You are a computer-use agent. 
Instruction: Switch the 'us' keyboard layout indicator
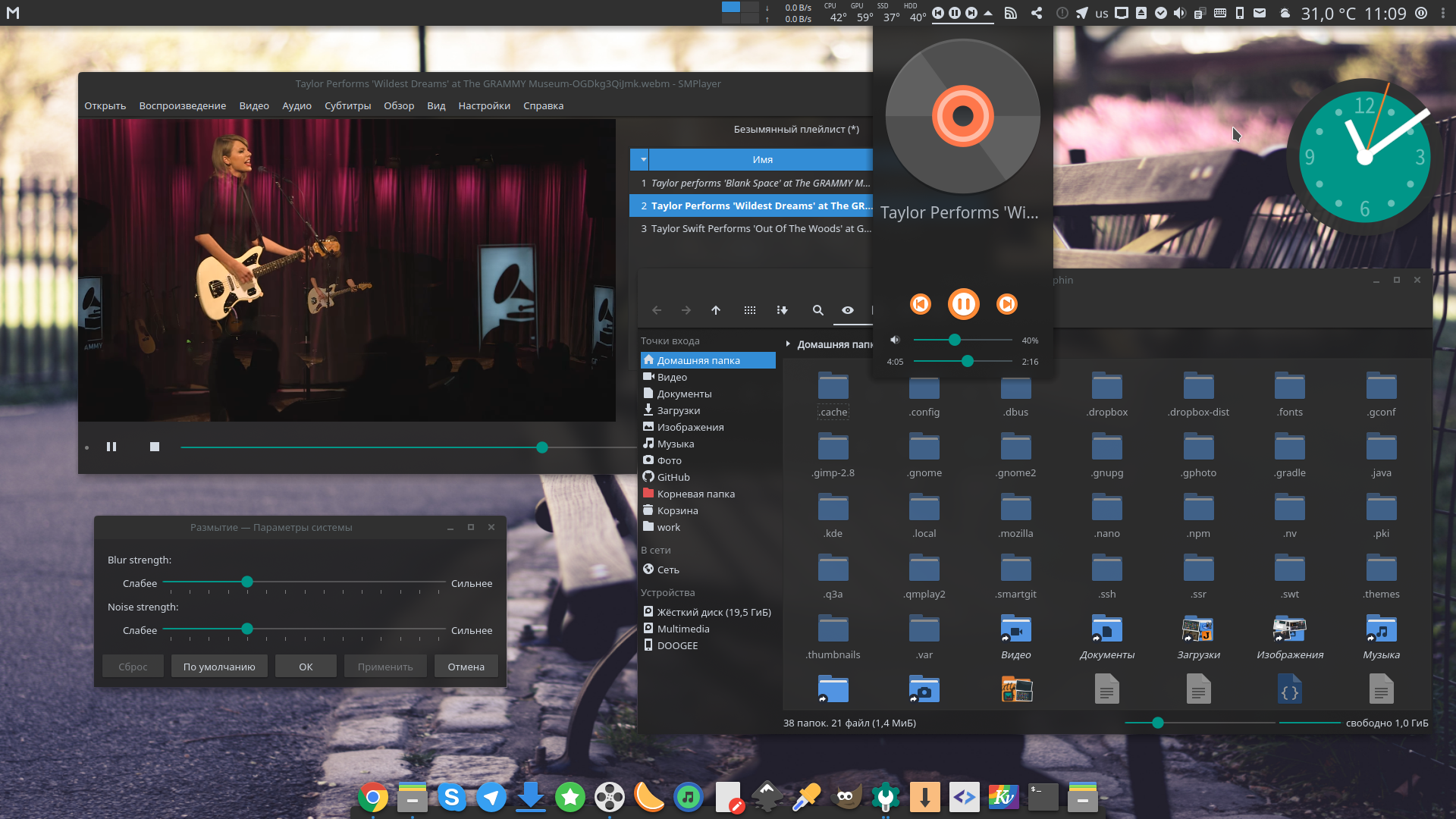point(1101,13)
